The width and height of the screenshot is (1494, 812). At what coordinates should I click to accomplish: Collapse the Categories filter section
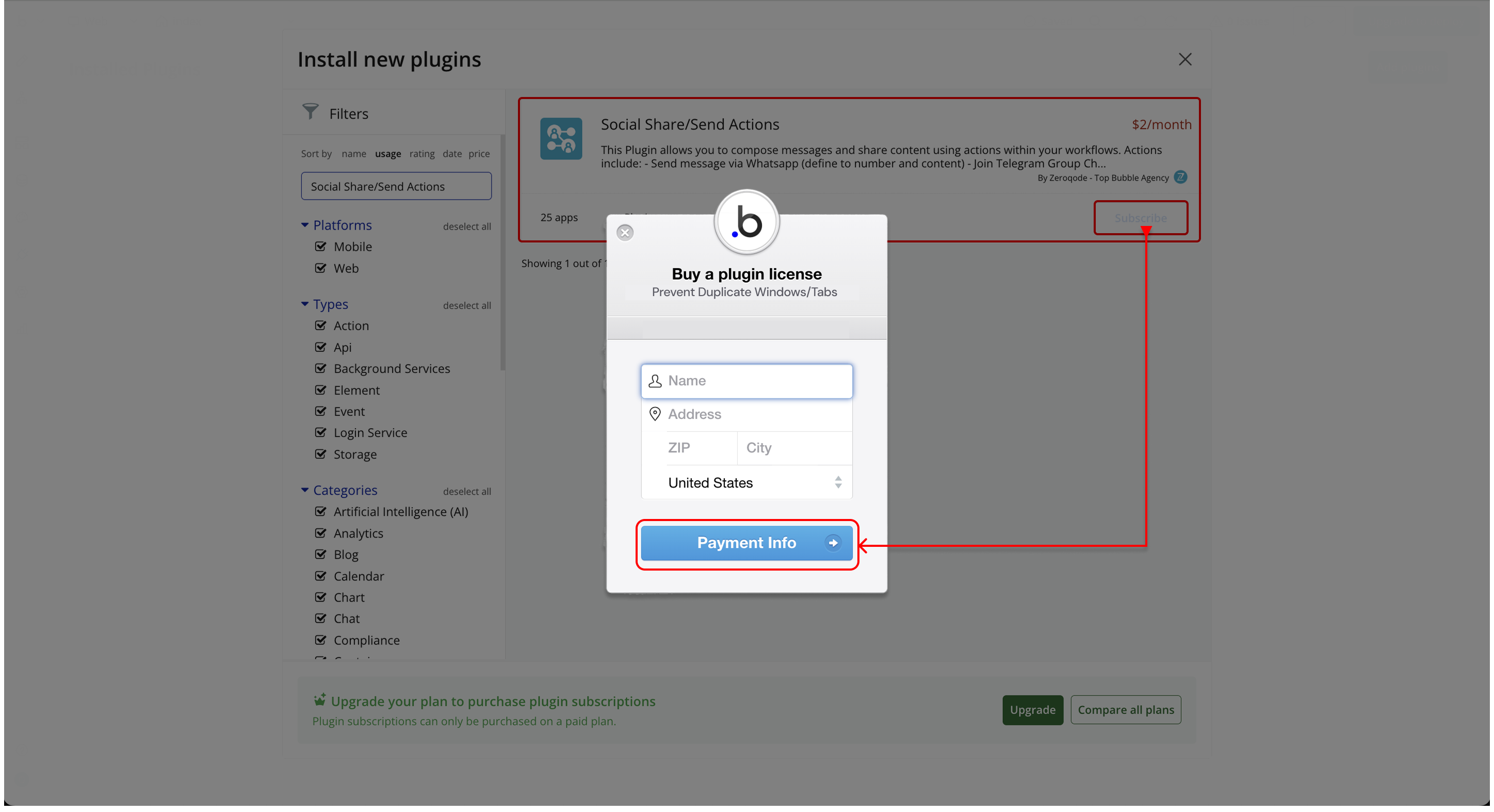[x=304, y=490]
